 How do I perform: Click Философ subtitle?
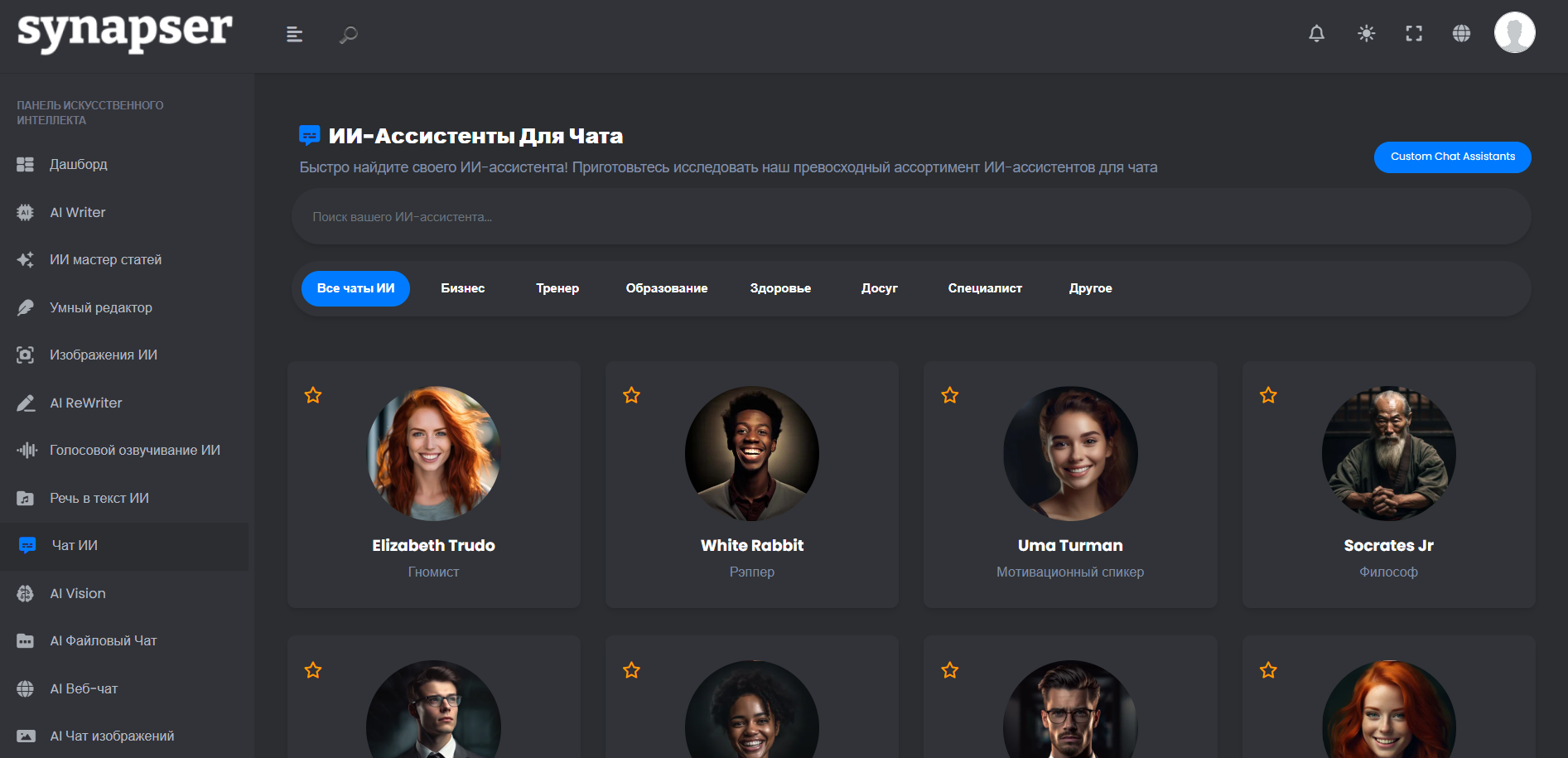point(1389,572)
